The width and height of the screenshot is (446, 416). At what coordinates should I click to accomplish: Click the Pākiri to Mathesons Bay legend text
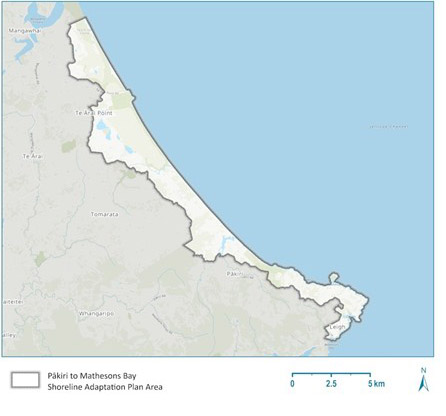tap(92, 376)
